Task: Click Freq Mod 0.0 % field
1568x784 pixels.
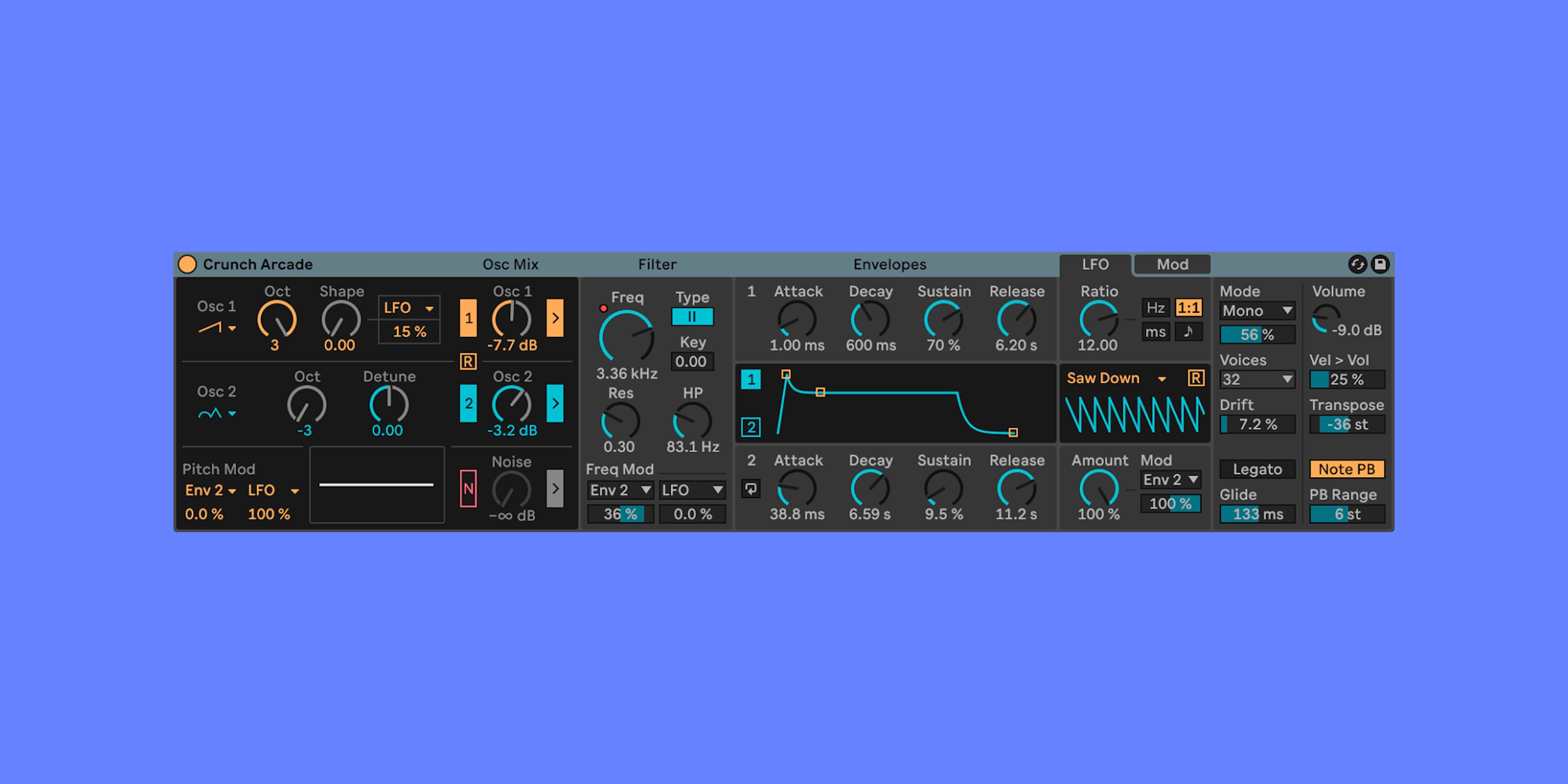Action: [692, 514]
